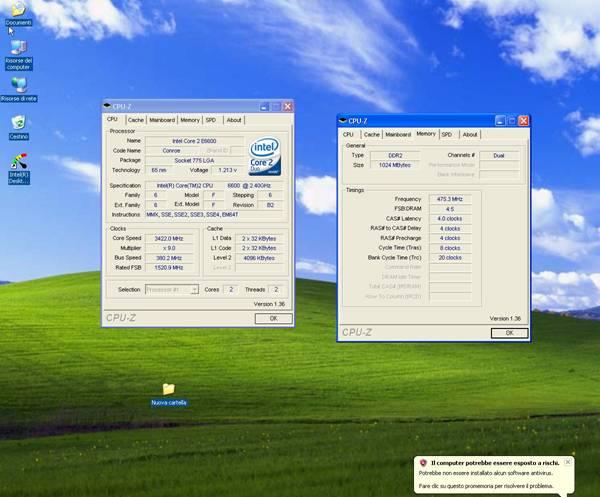Switch to Cache tab in left CPU-Z window

(x=135, y=119)
